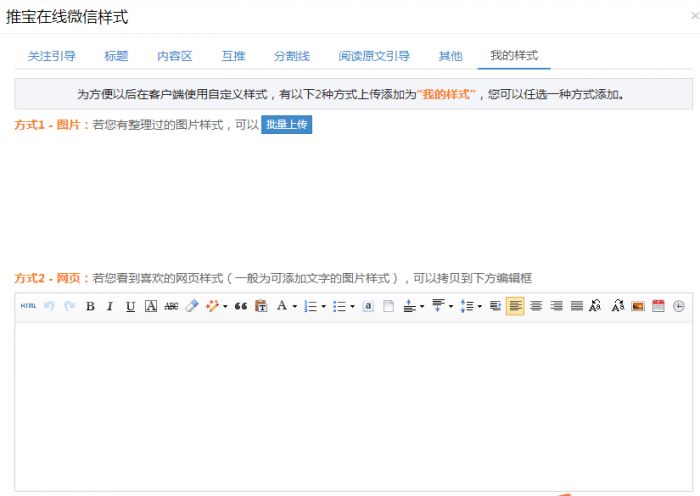The width and height of the screenshot is (700, 496).
Task: Clear document with blank page icon
Action: (388, 306)
